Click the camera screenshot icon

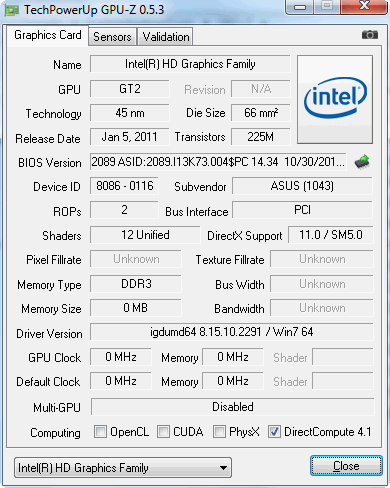pyautogui.click(x=370, y=35)
